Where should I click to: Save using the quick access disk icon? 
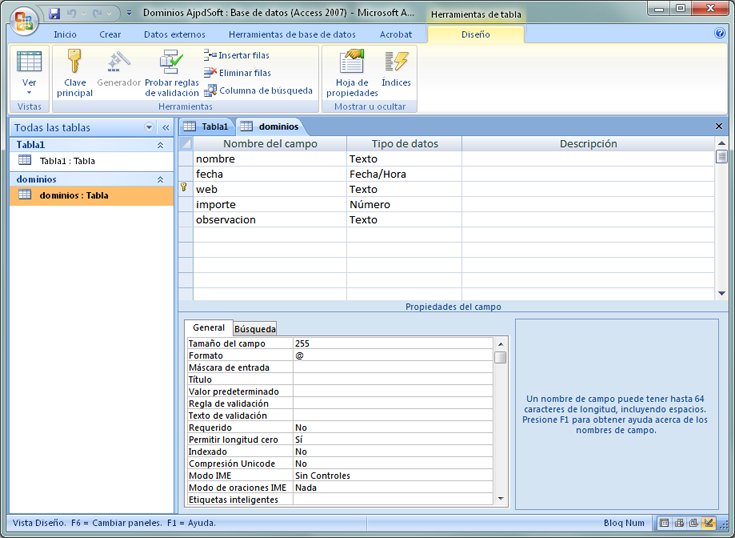pos(55,13)
